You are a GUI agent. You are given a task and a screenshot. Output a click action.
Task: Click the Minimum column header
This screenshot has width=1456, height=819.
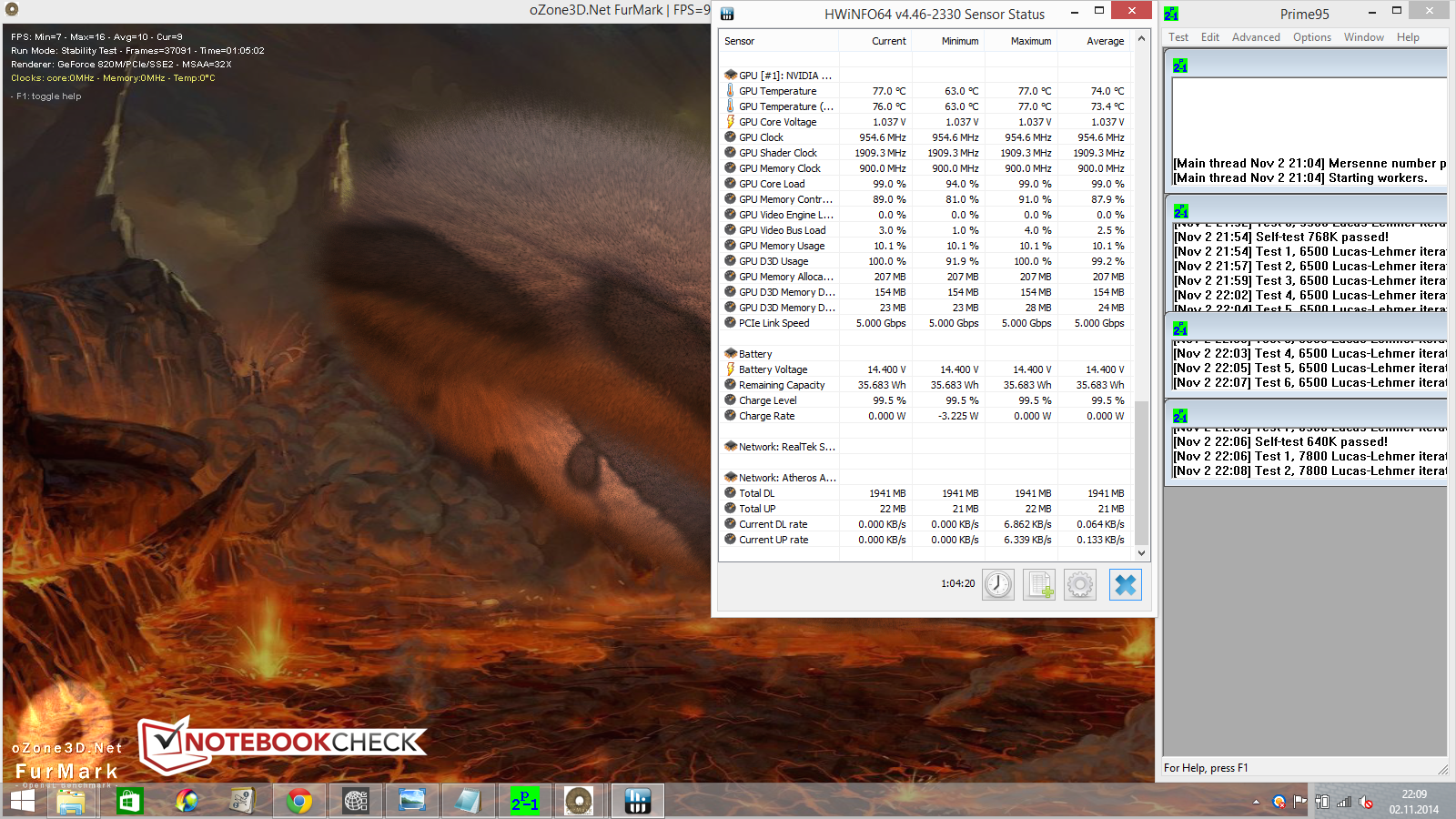(x=947, y=41)
